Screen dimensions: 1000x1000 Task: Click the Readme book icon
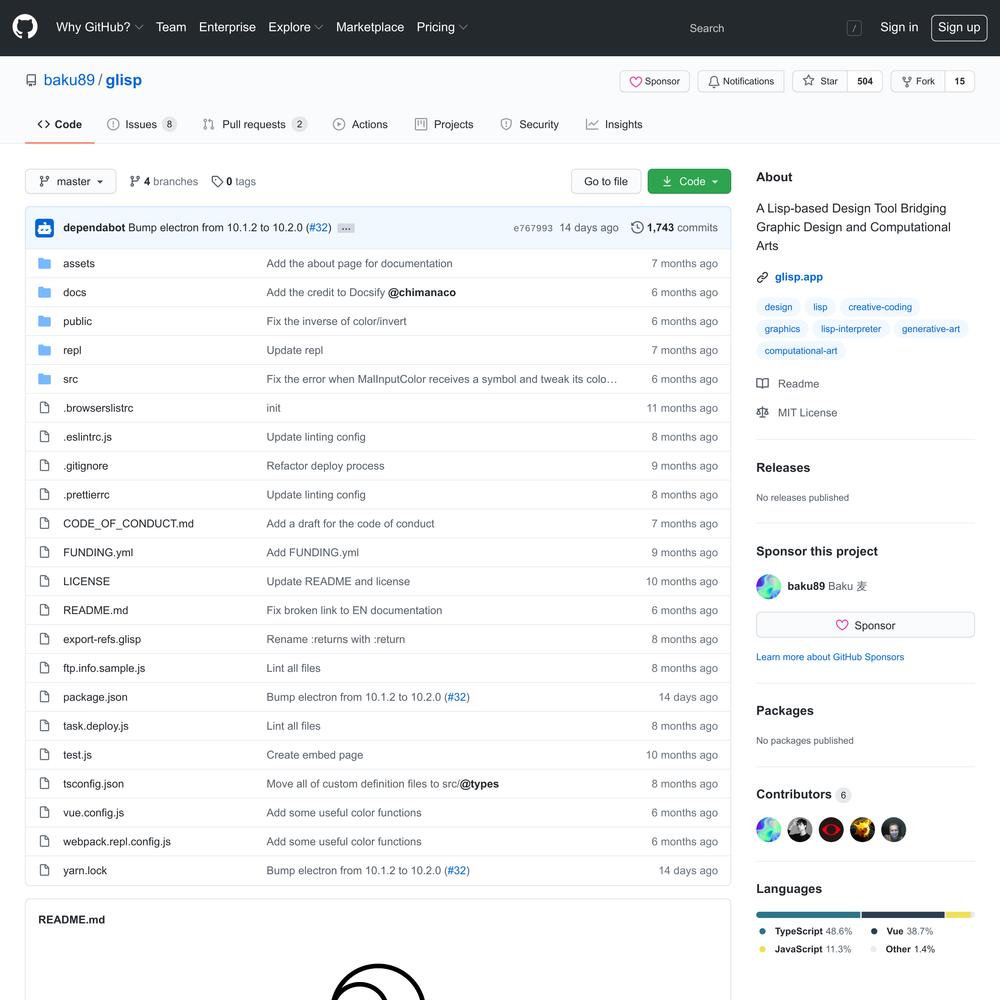[x=762, y=383]
